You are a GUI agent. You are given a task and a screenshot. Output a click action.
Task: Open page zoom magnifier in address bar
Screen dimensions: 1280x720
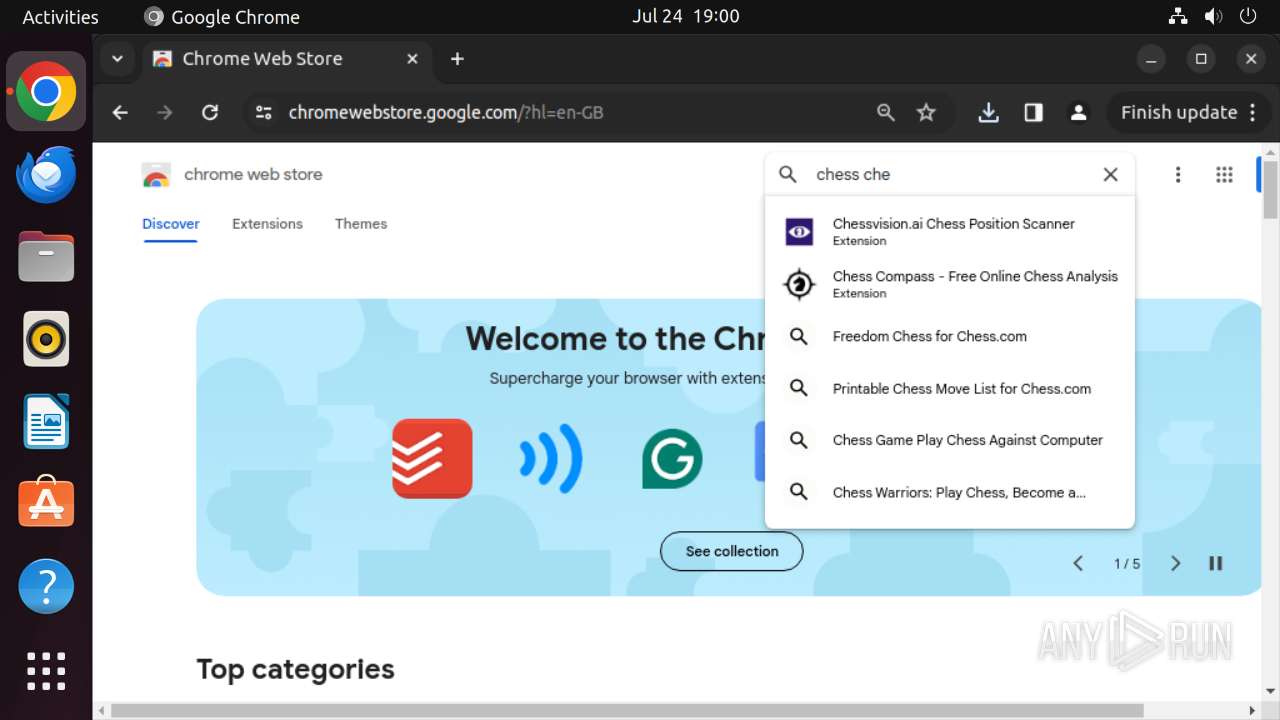point(886,113)
